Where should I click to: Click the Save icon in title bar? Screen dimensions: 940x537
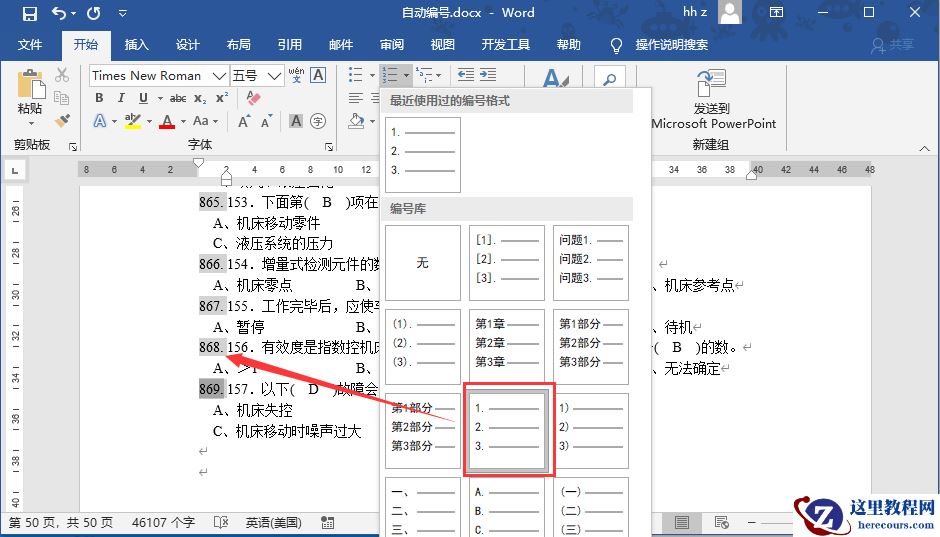click(29, 13)
